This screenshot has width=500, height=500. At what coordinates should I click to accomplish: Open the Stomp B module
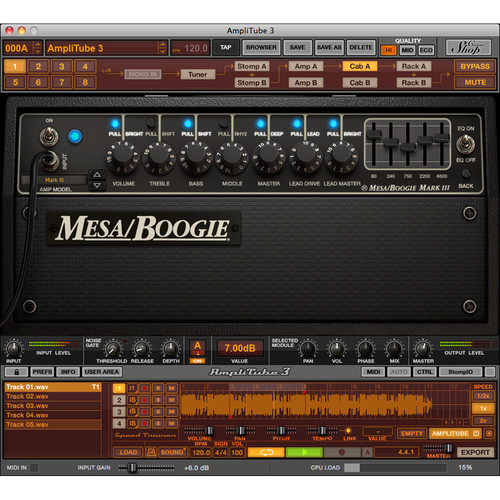pos(252,83)
